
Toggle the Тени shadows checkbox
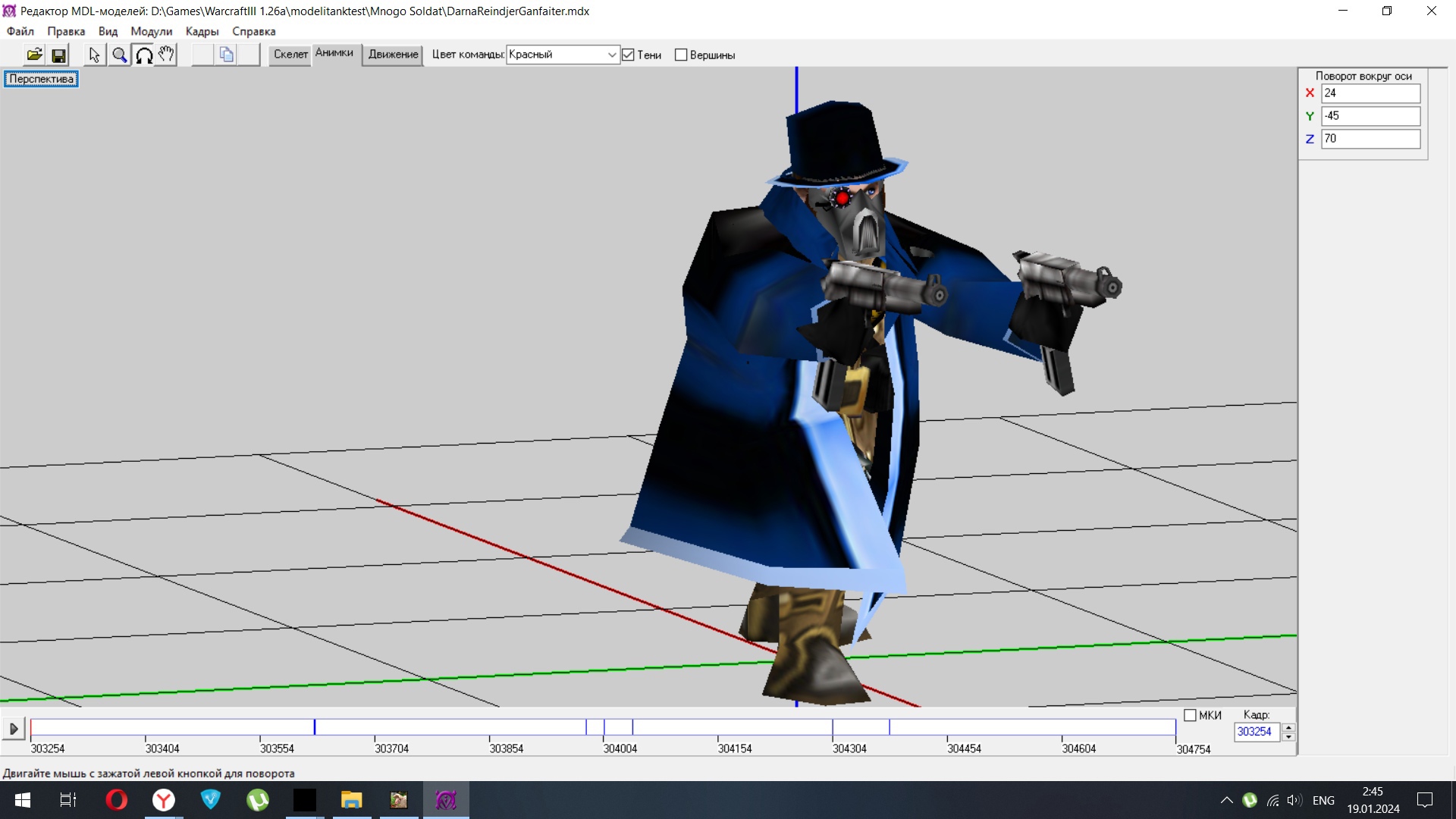628,55
